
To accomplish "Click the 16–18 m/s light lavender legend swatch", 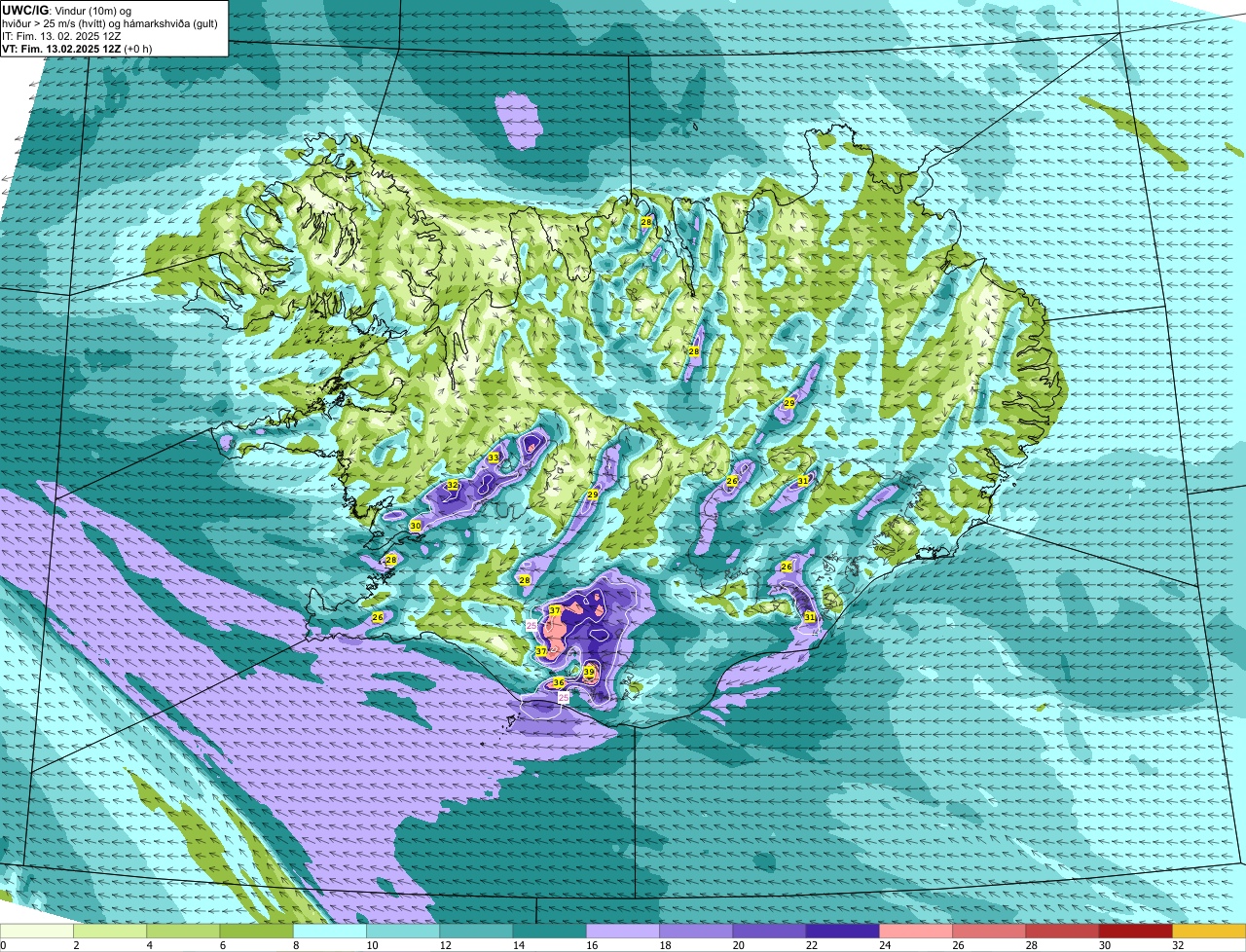I will tap(623, 931).
